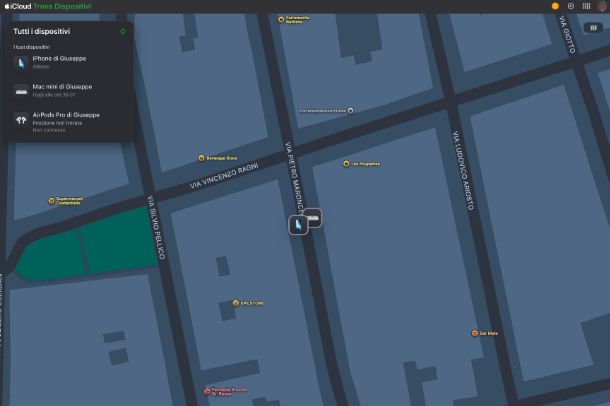Click the AirPods Pro icon in the sidebar
The width and height of the screenshot is (610, 406).
coord(21,120)
